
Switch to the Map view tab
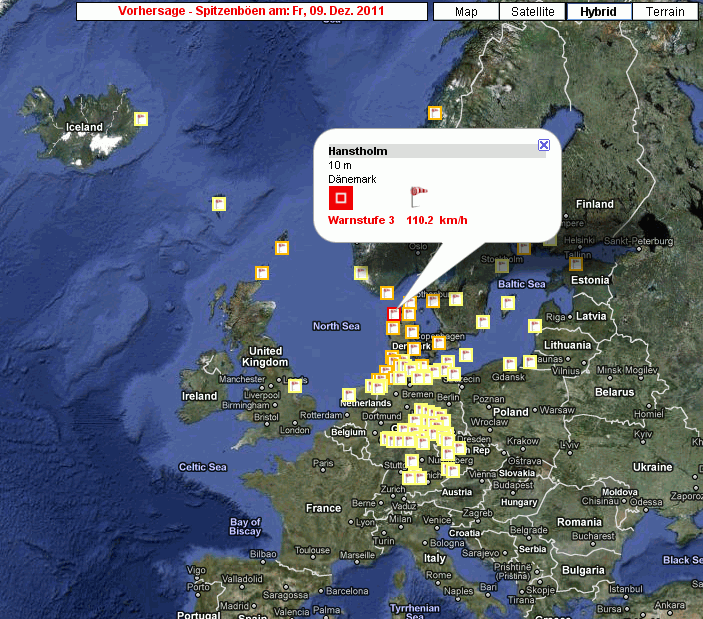coord(466,12)
